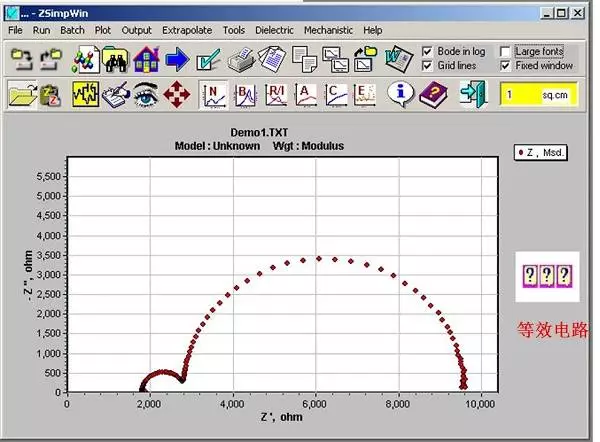
Task: Click the Capacitance (C) plot icon
Action: pyautogui.click(x=336, y=95)
